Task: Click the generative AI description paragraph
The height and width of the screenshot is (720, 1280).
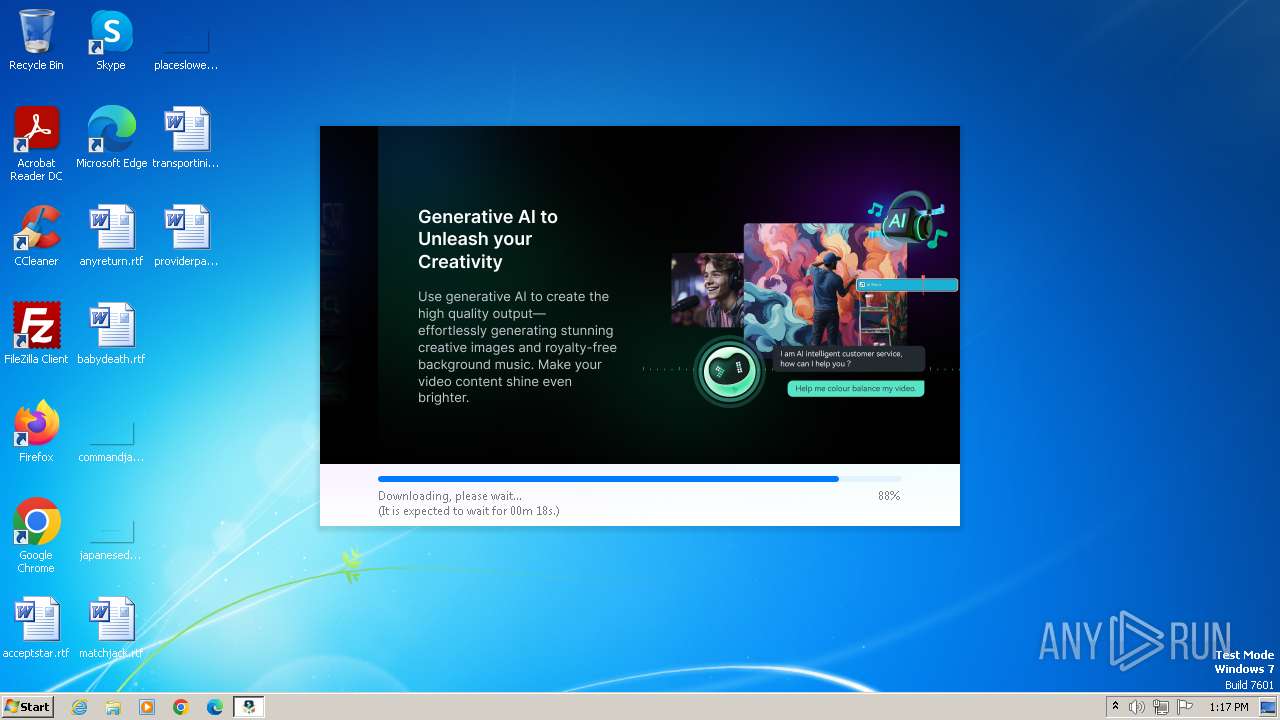Action: pyautogui.click(x=517, y=347)
